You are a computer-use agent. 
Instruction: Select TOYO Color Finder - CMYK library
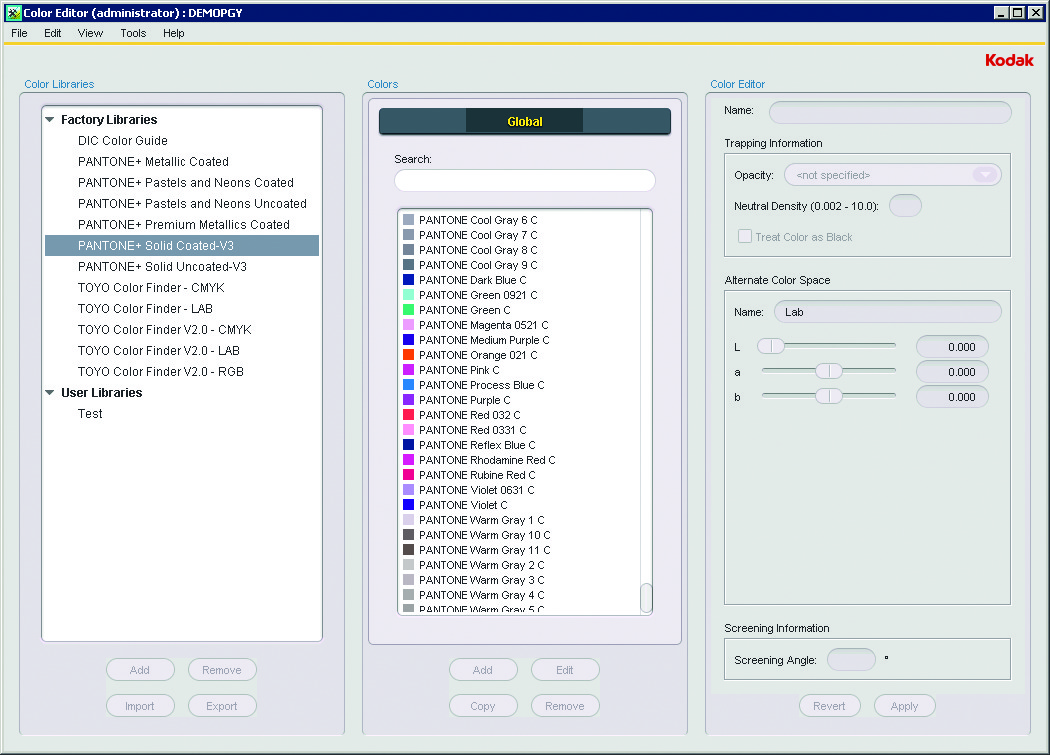(151, 287)
